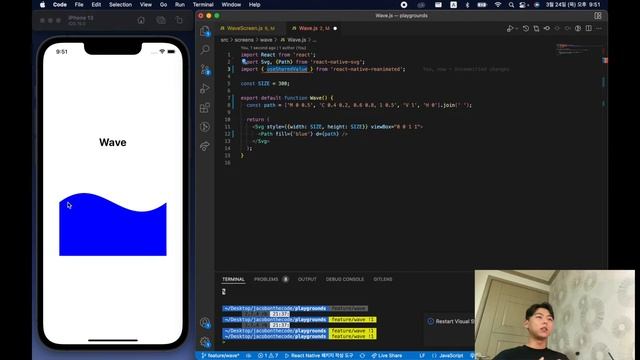Image resolution: width=640 pixels, height=360 pixels.
Task: Click the 'screens' folder in breadcrumb
Action: (x=244, y=40)
